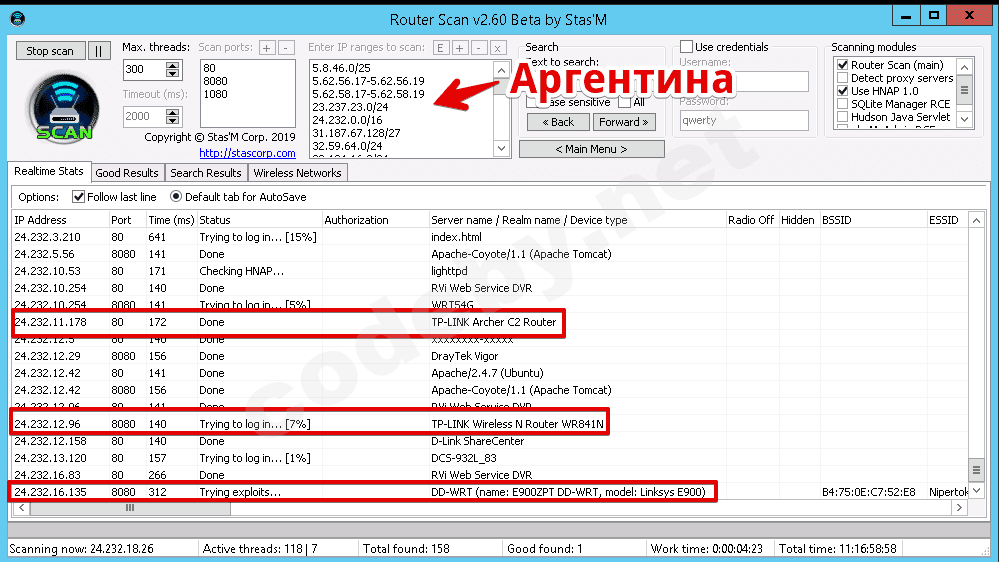Sort by Port column header
This screenshot has height=562, width=999.
point(127,220)
